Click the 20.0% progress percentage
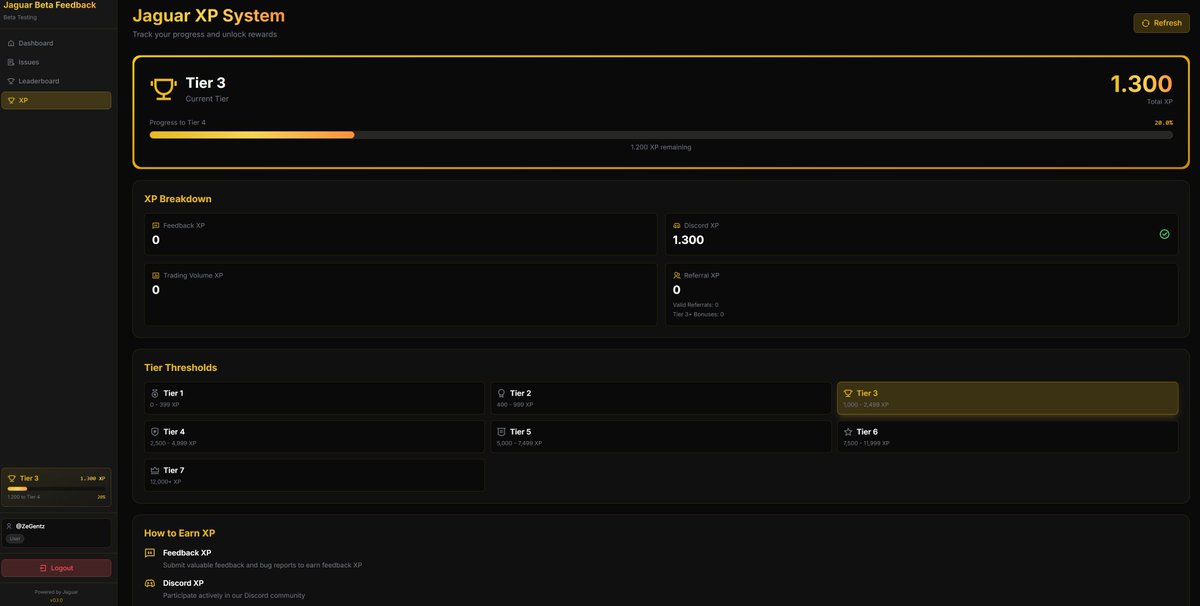The width and height of the screenshot is (1200, 606). pyautogui.click(x=1164, y=122)
